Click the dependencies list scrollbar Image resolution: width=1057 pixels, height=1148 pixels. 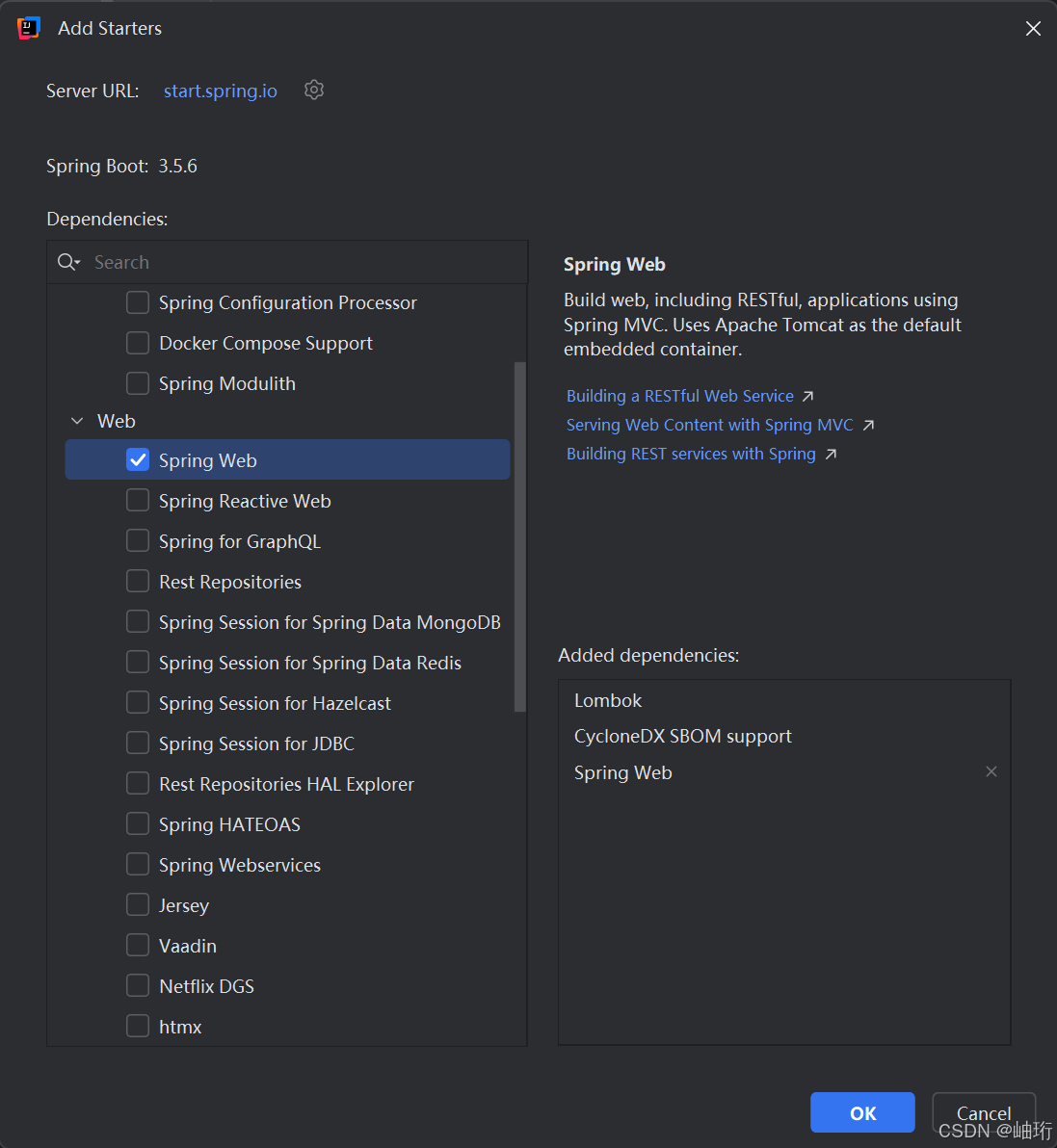[520, 536]
